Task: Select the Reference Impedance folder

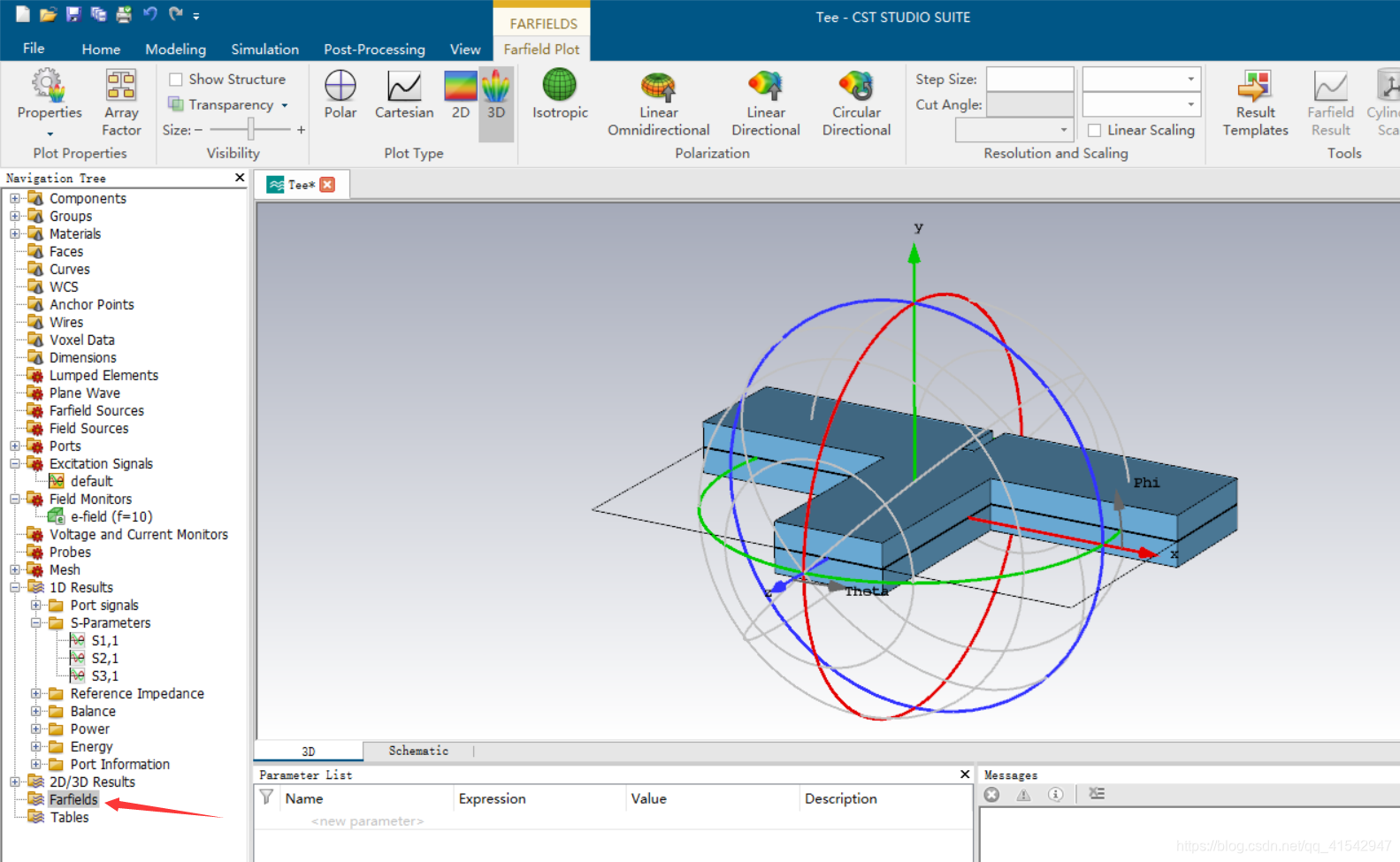Action: [x=137, y=693]
